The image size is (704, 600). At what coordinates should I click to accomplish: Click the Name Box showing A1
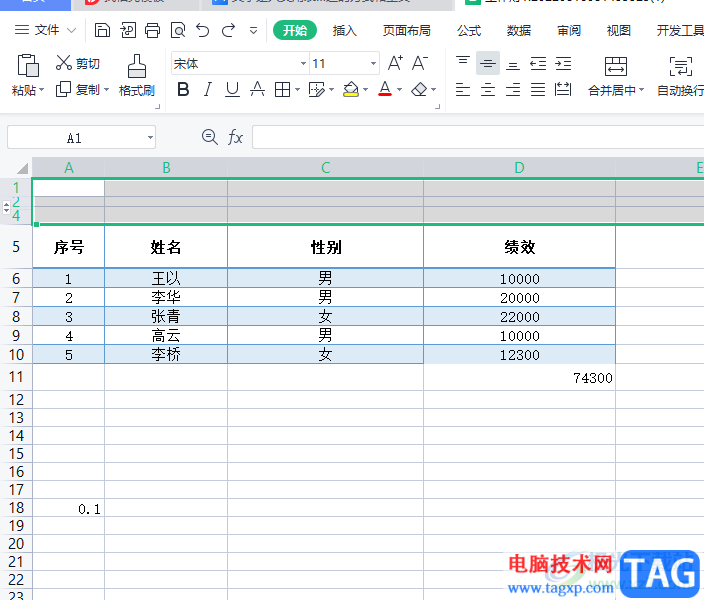point(74,137)
